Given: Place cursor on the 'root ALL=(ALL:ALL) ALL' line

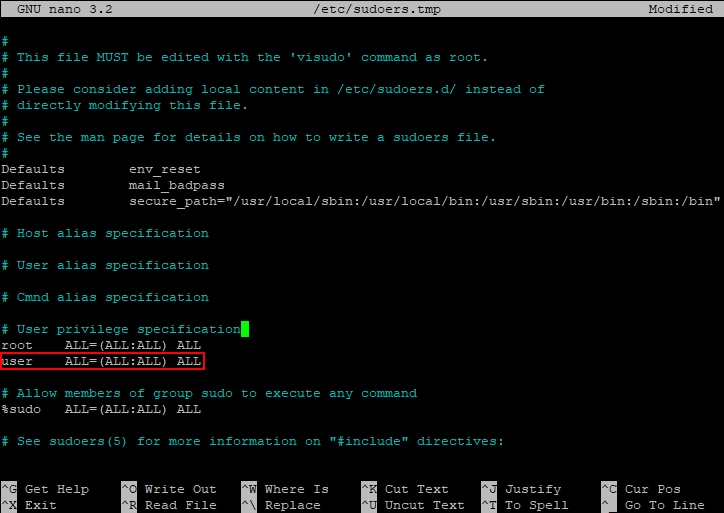Looking at the screenshot, I should 101,345.
